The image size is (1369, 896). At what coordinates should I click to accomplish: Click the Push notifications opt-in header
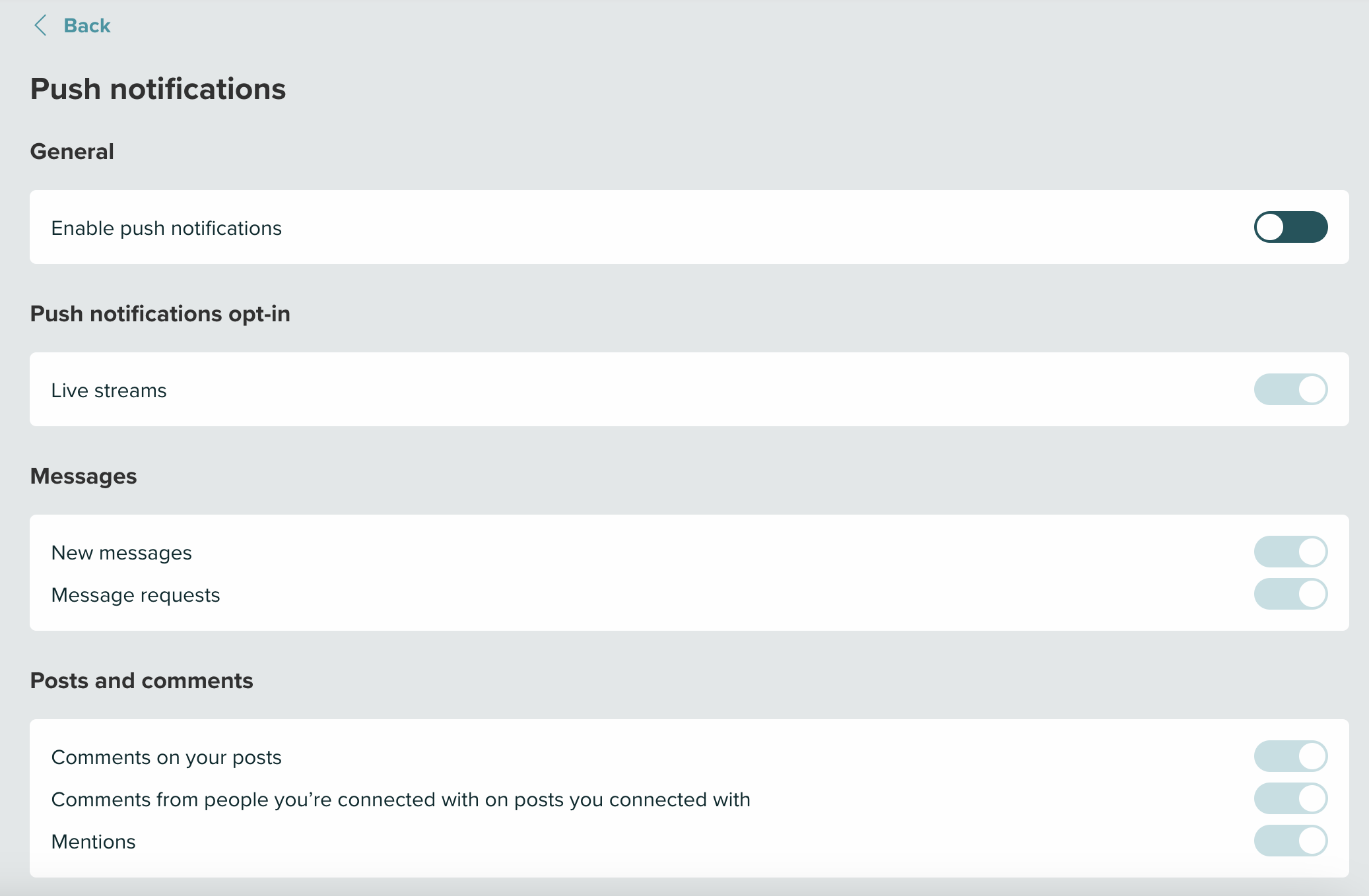(160, 314)
